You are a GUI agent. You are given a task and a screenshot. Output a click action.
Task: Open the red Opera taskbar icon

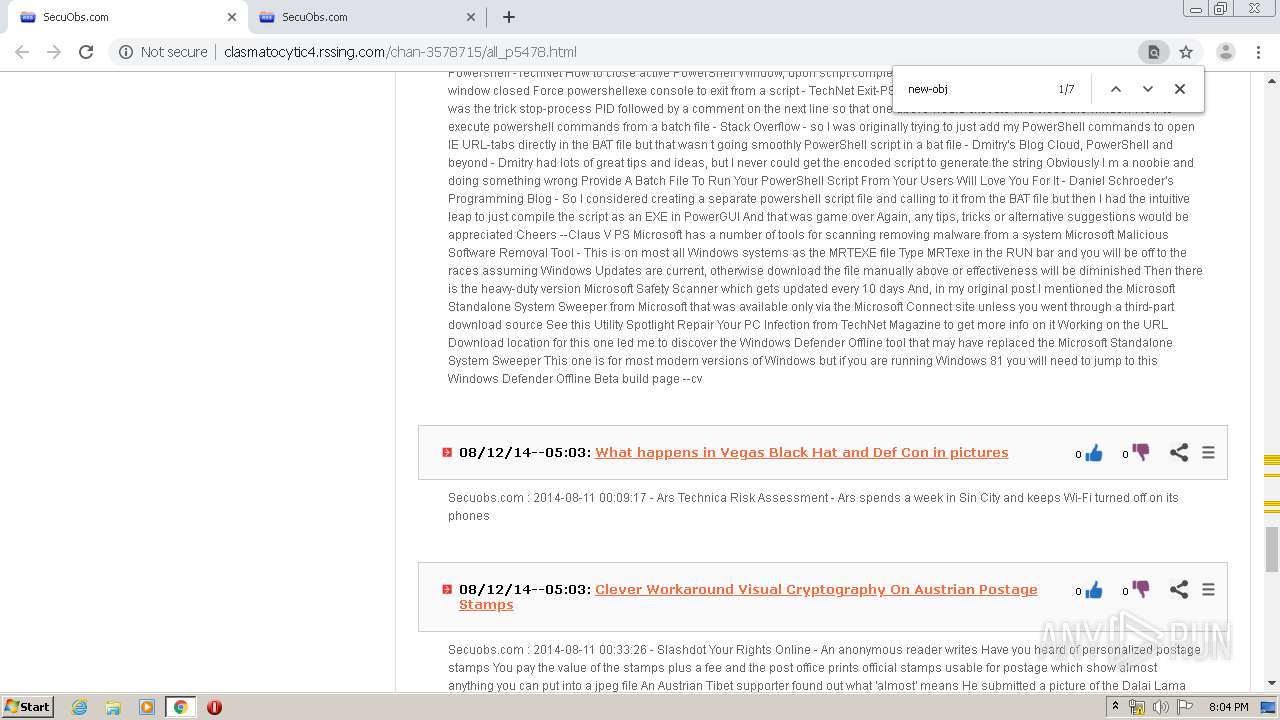coord(214,707)
